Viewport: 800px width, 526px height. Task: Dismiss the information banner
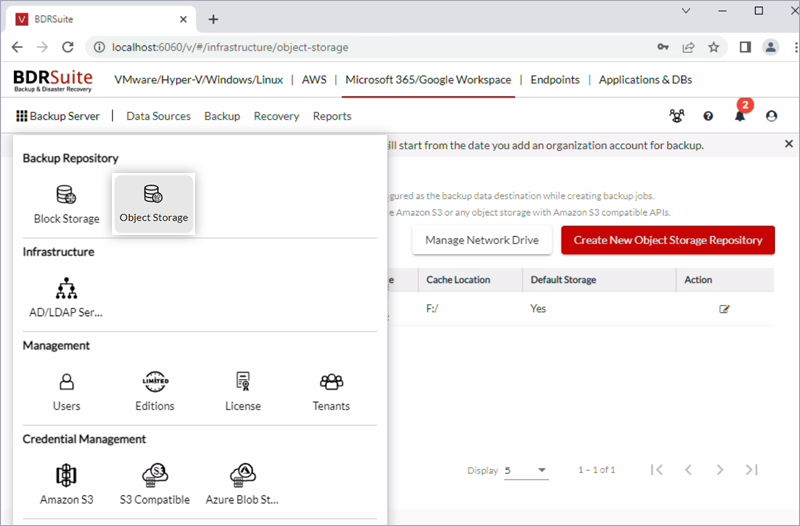pyautogui.click(x=789, y=144)
